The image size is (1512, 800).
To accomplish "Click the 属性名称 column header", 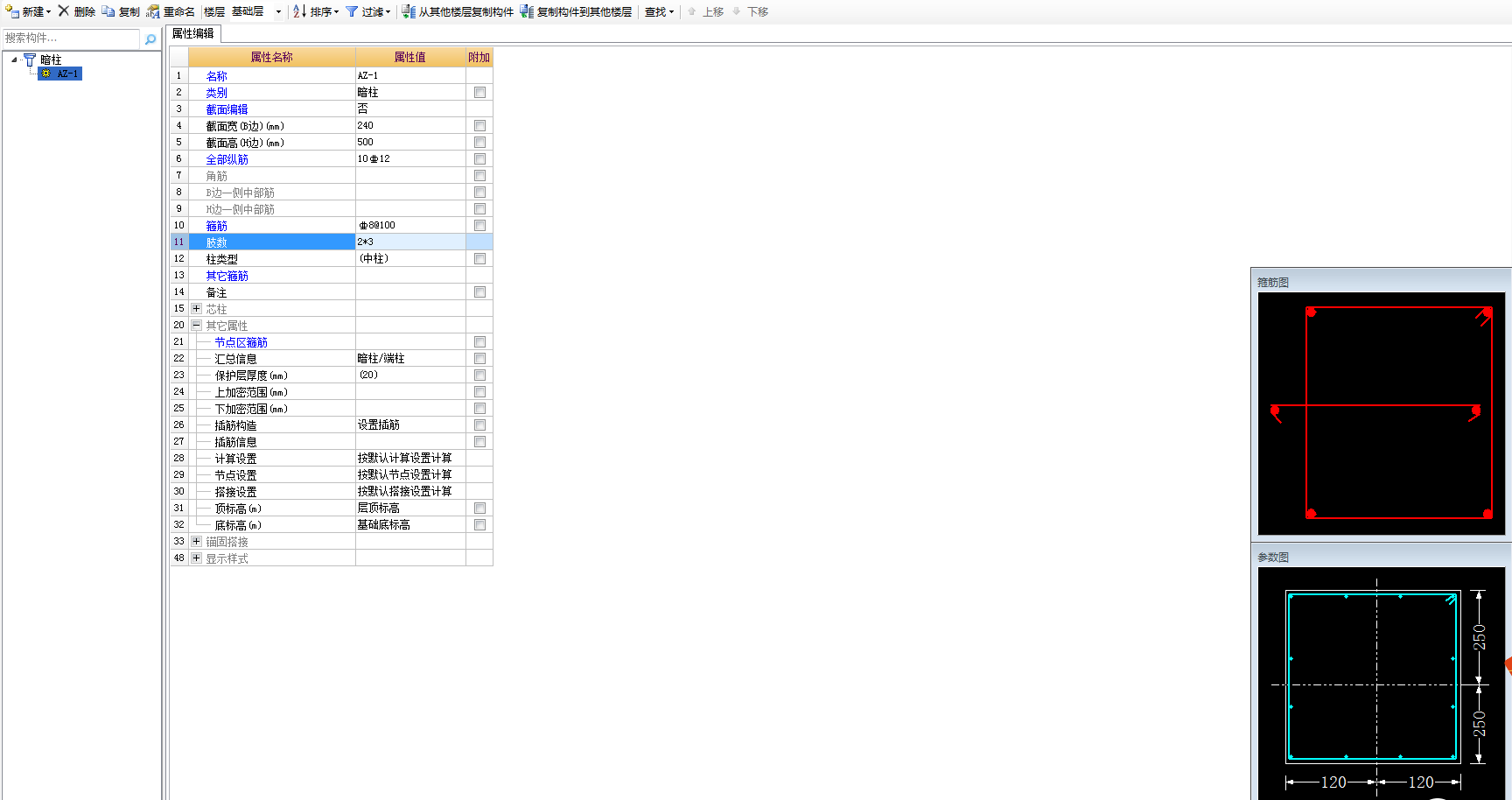I will 272,57.
